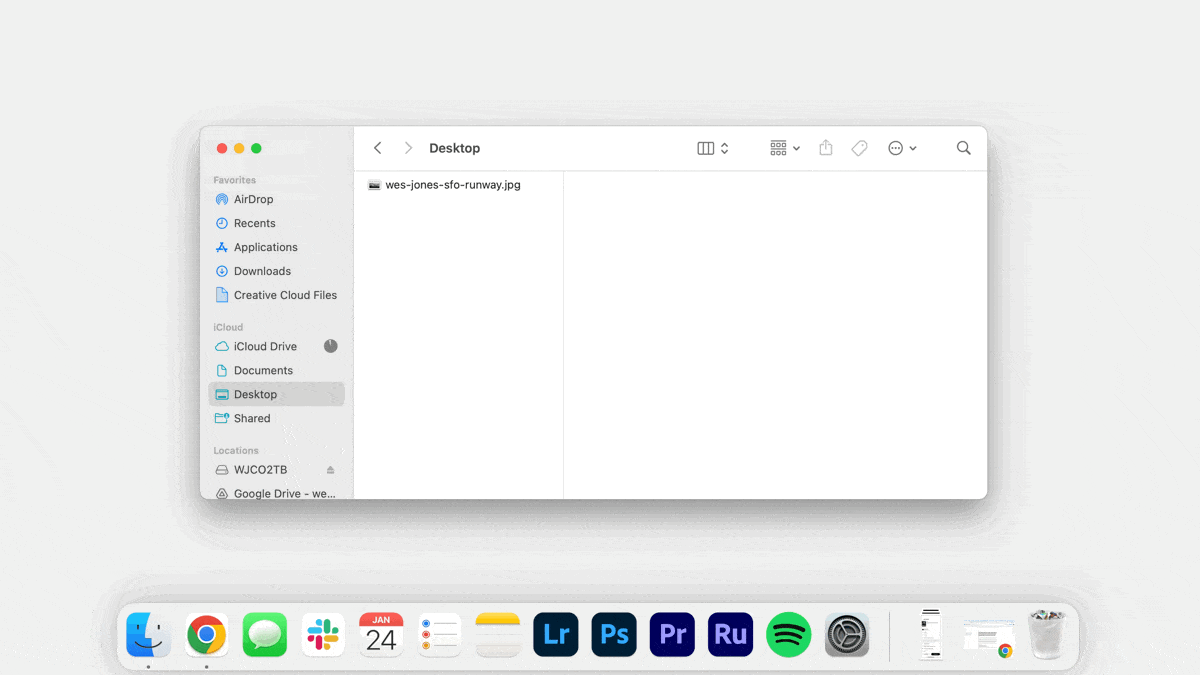Open the Group By grid icon
Image resolution: width=1200 pixels, height=675 pixels.
coord(778,148)
